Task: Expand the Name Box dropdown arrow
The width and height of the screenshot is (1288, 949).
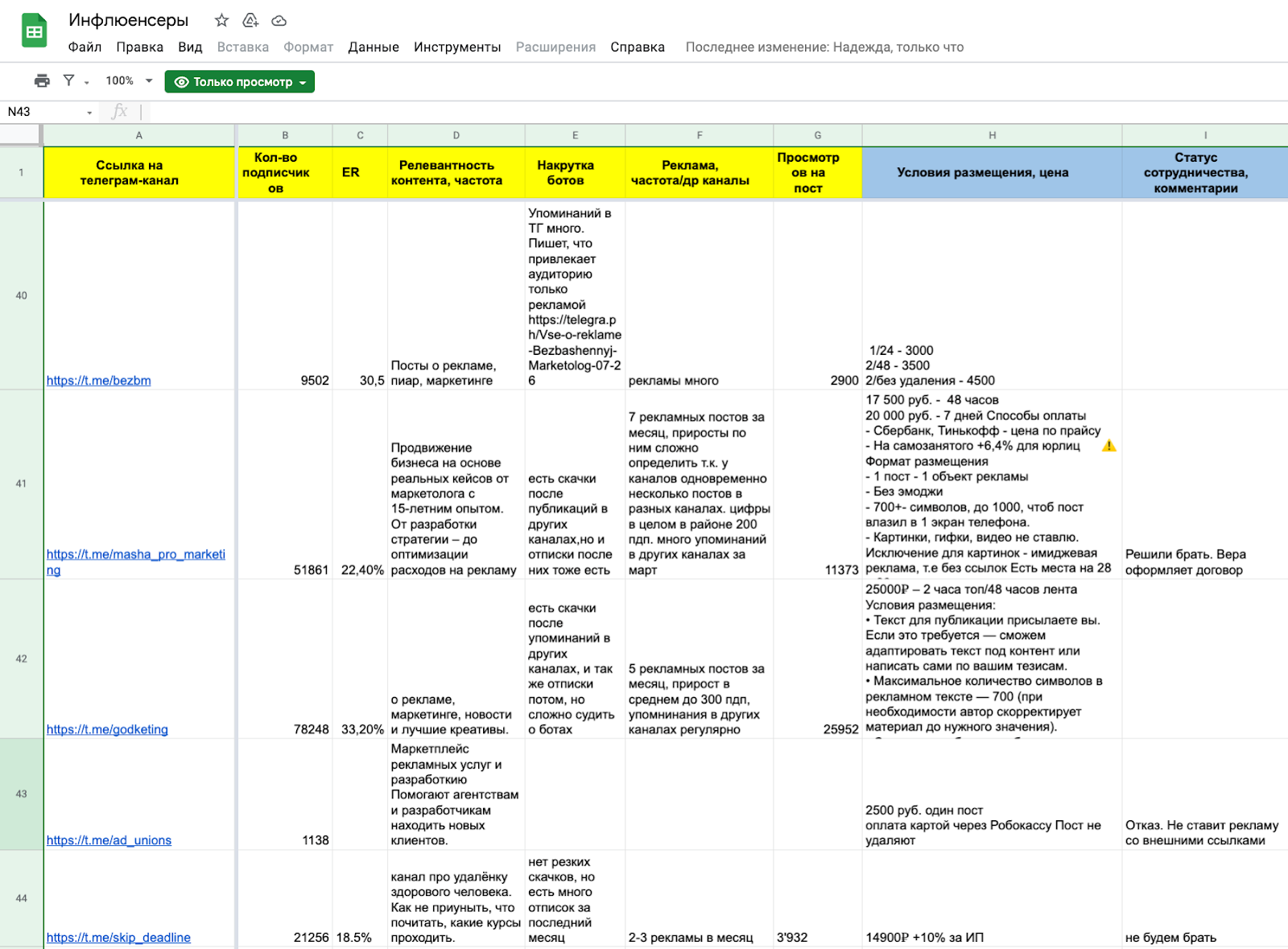Action: point(89,113)
